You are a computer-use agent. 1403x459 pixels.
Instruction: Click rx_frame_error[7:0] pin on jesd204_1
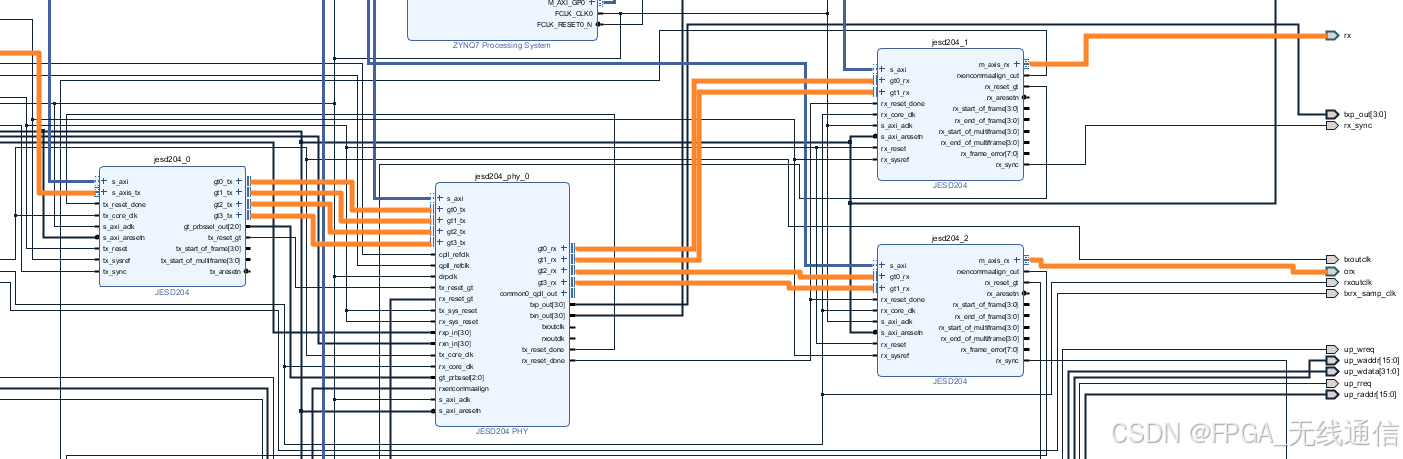(x=991, y=154)
